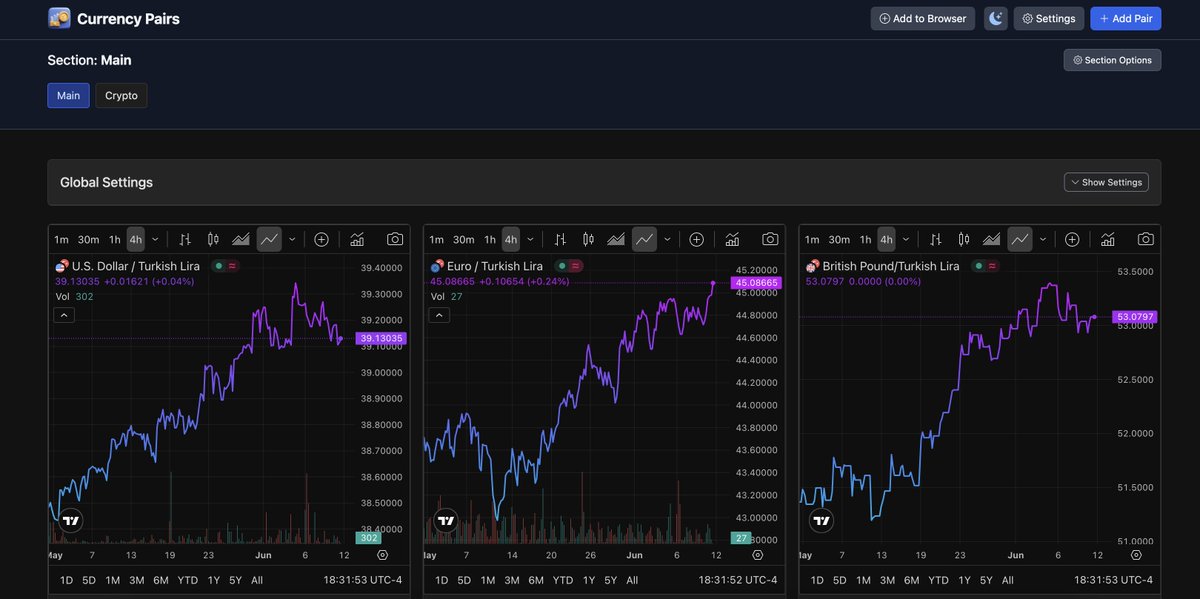Open Section Options

pos(1113,60)
